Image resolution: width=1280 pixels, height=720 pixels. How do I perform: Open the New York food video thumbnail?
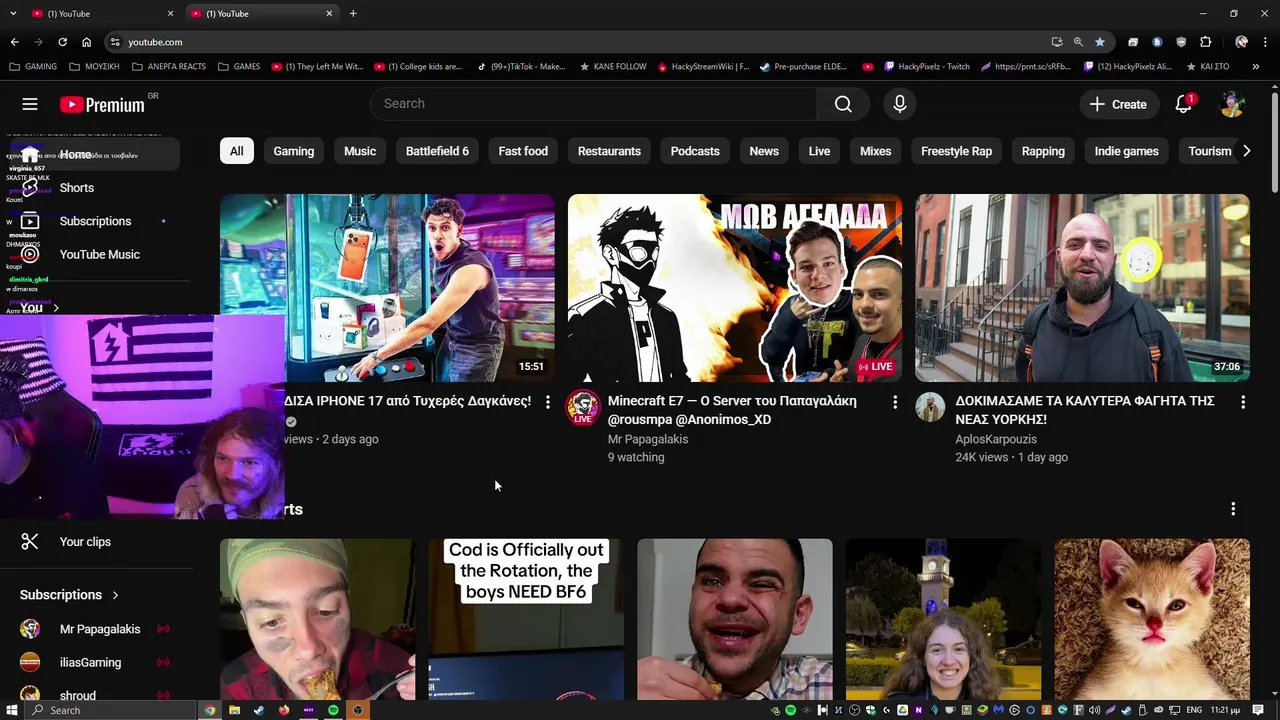click(1082, 288)
